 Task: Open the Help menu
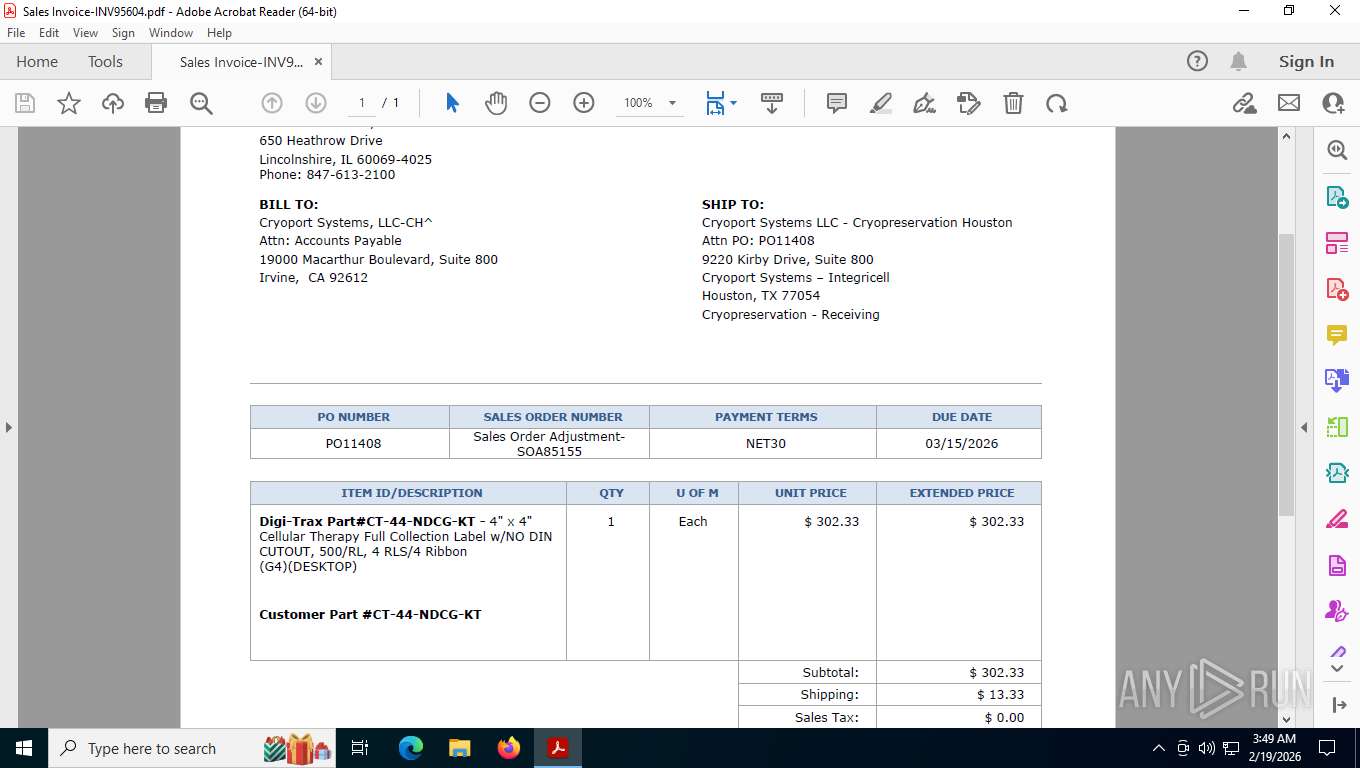click(219, 33)
